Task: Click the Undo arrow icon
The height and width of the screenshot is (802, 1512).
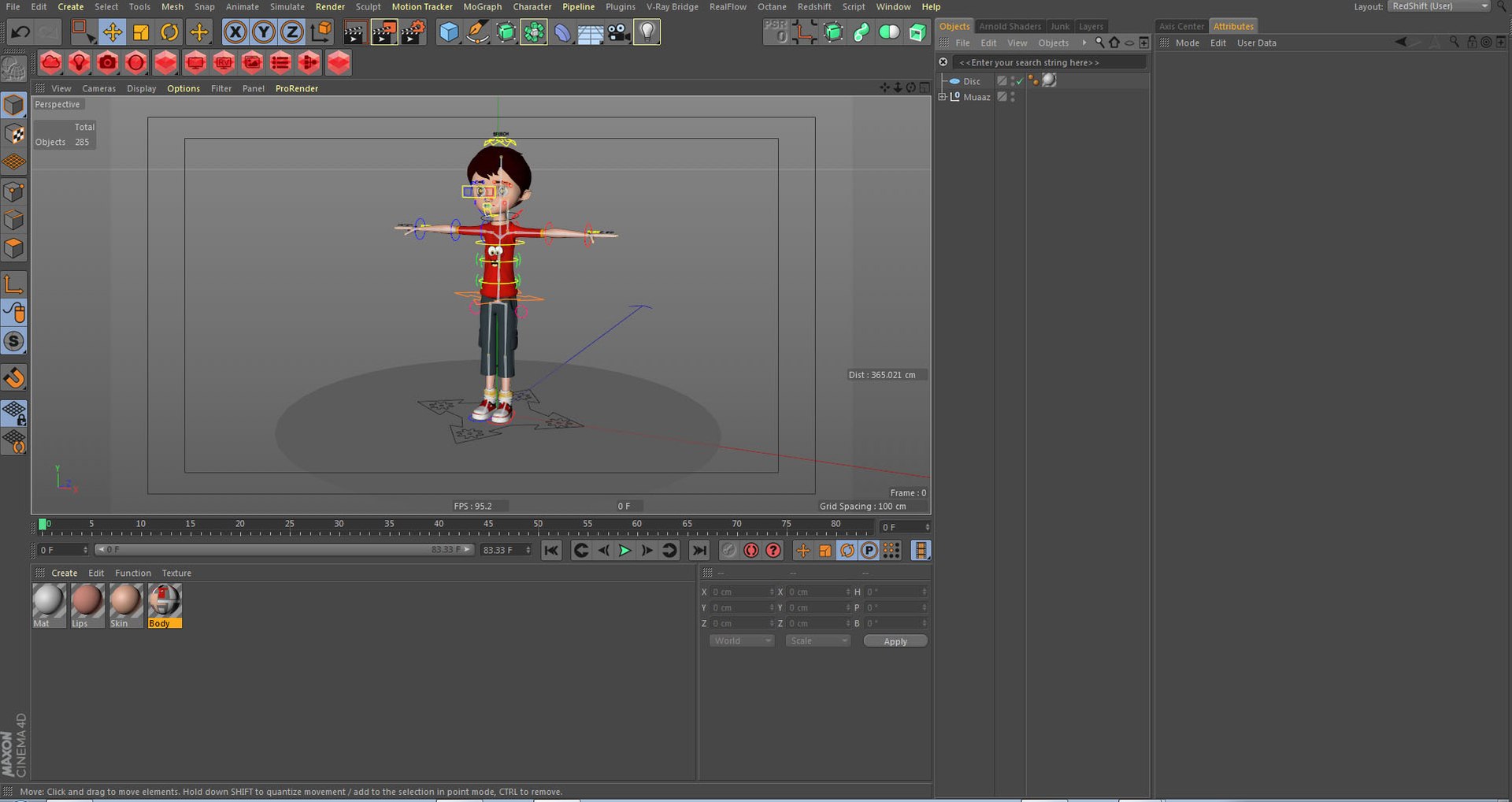Action: 20,32
